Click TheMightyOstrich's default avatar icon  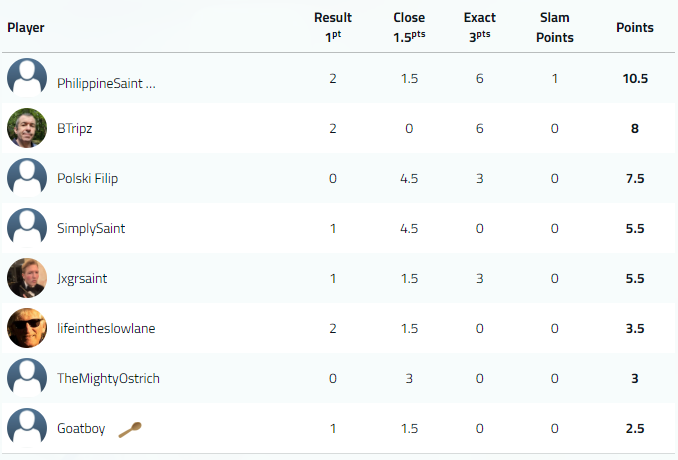click(27, 378)
